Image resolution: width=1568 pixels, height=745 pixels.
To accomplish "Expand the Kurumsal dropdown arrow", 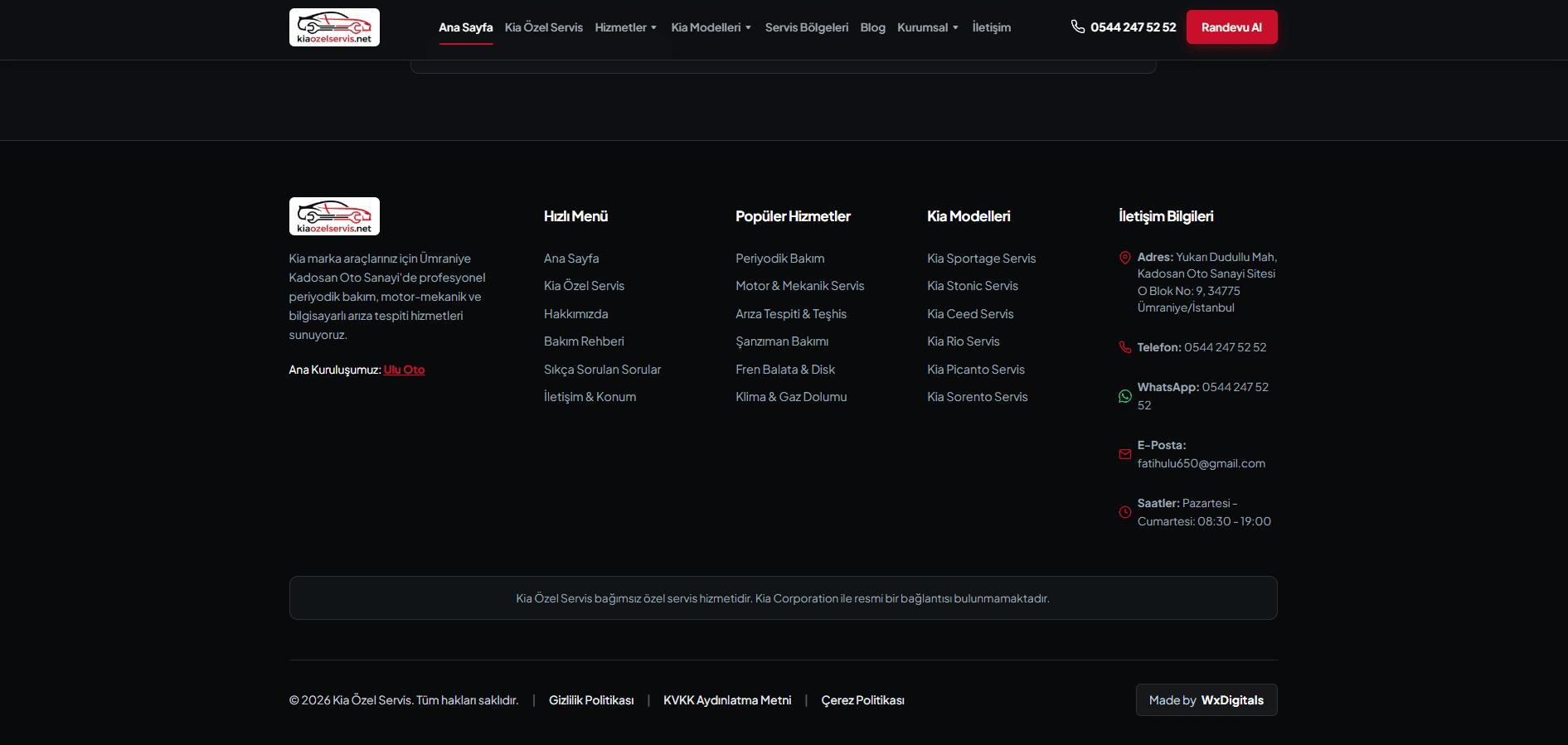I will tap(956, 27).
